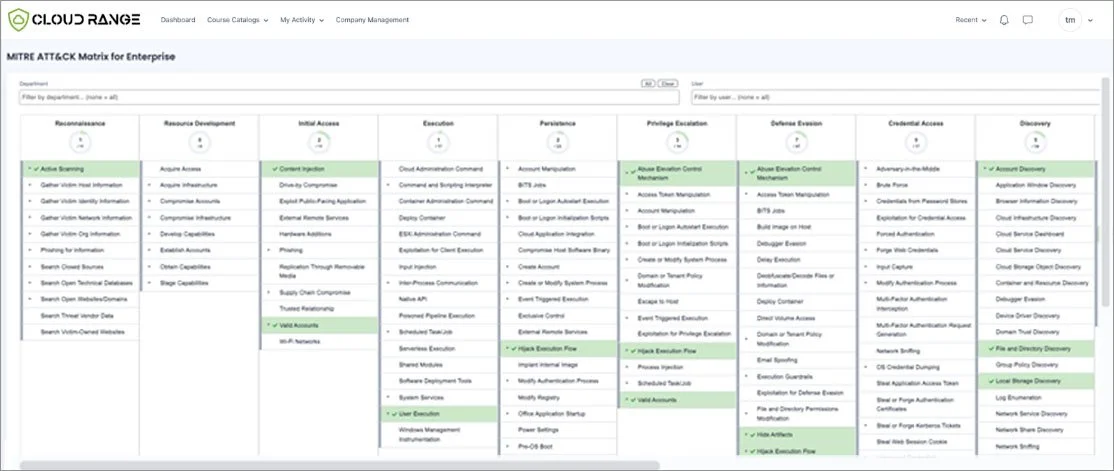This screenshot has height=471, width=1114.
Task: Click the Initial Access progress ring
Action: point(319,143)
